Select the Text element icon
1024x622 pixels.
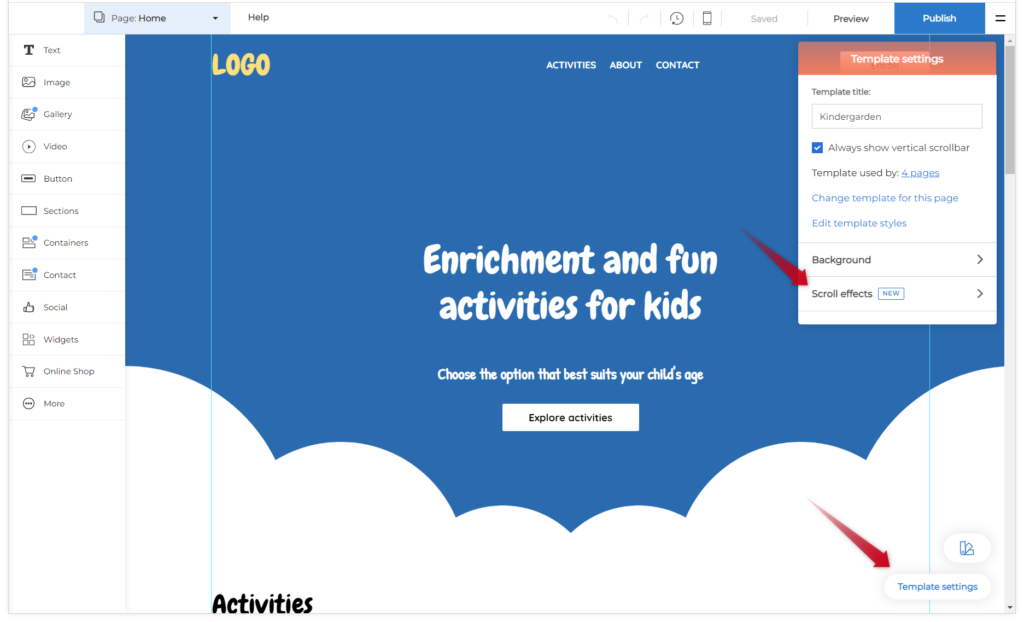(28, 50)
